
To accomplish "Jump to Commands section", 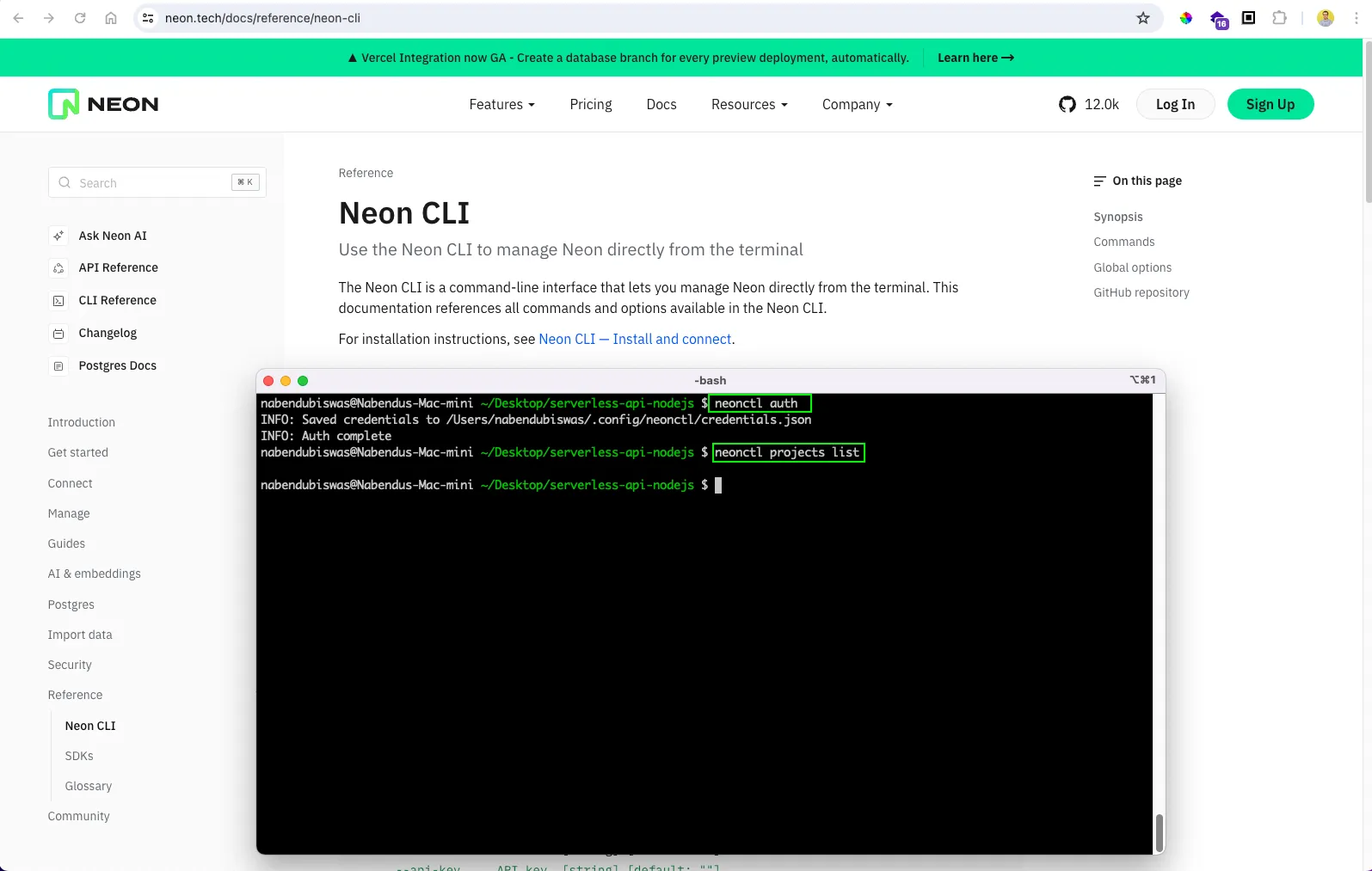I will pos(1124,242).
